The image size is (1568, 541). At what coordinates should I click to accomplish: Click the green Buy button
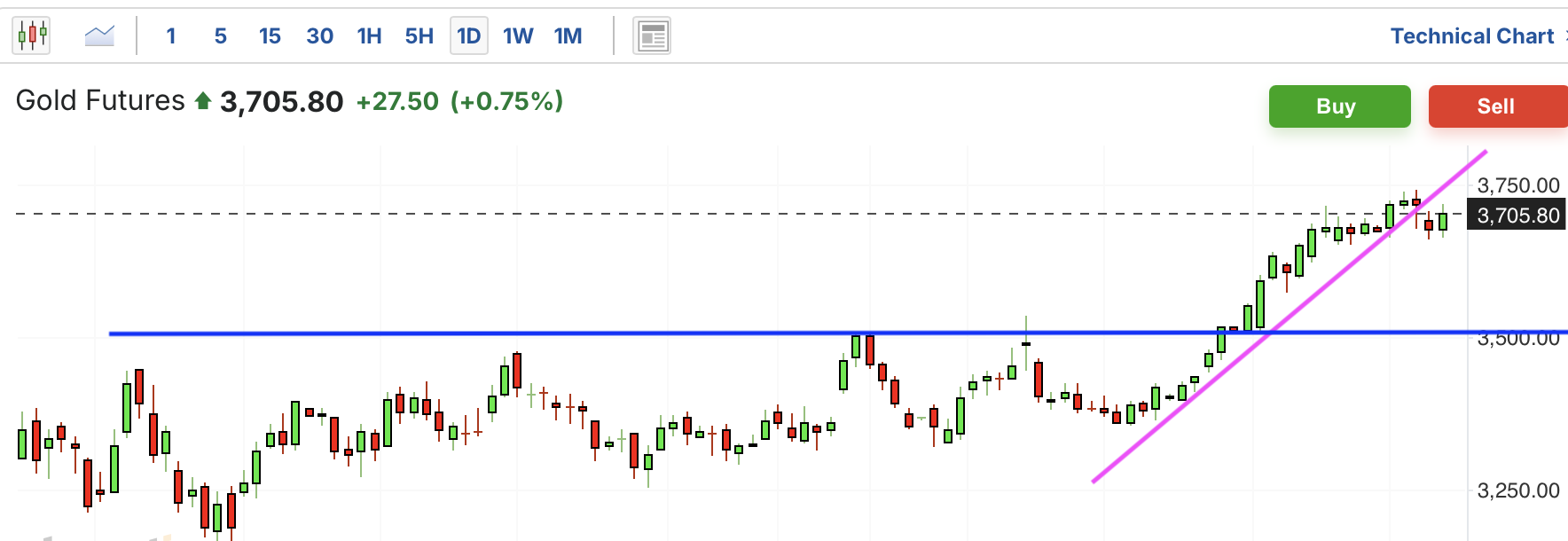[1339, 106]
